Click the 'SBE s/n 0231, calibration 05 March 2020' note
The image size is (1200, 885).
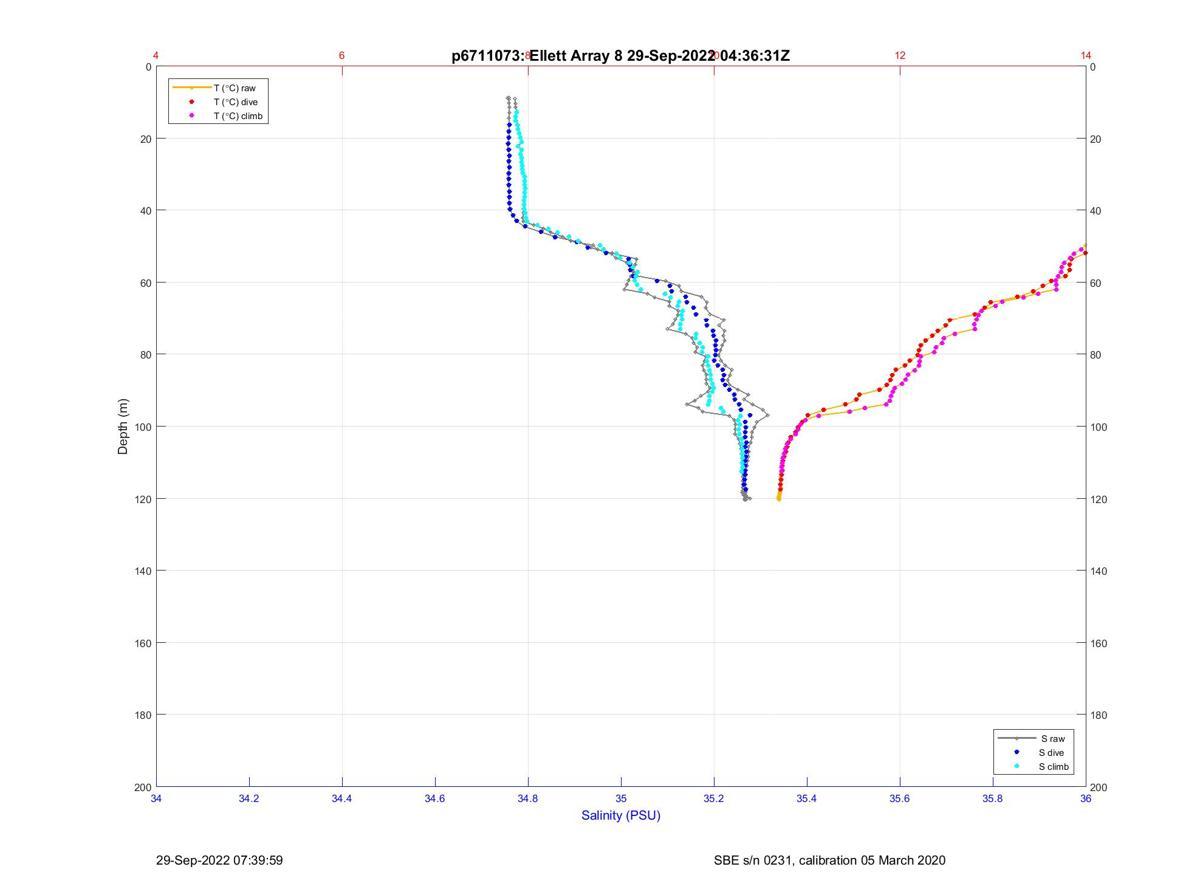pyautogui.click(x=829, y=860)
